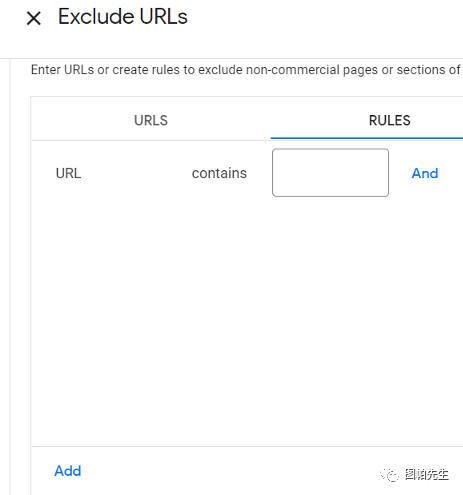Click the Chinese watermark text
Screen dimensions: 463x495
coord(427,475)
